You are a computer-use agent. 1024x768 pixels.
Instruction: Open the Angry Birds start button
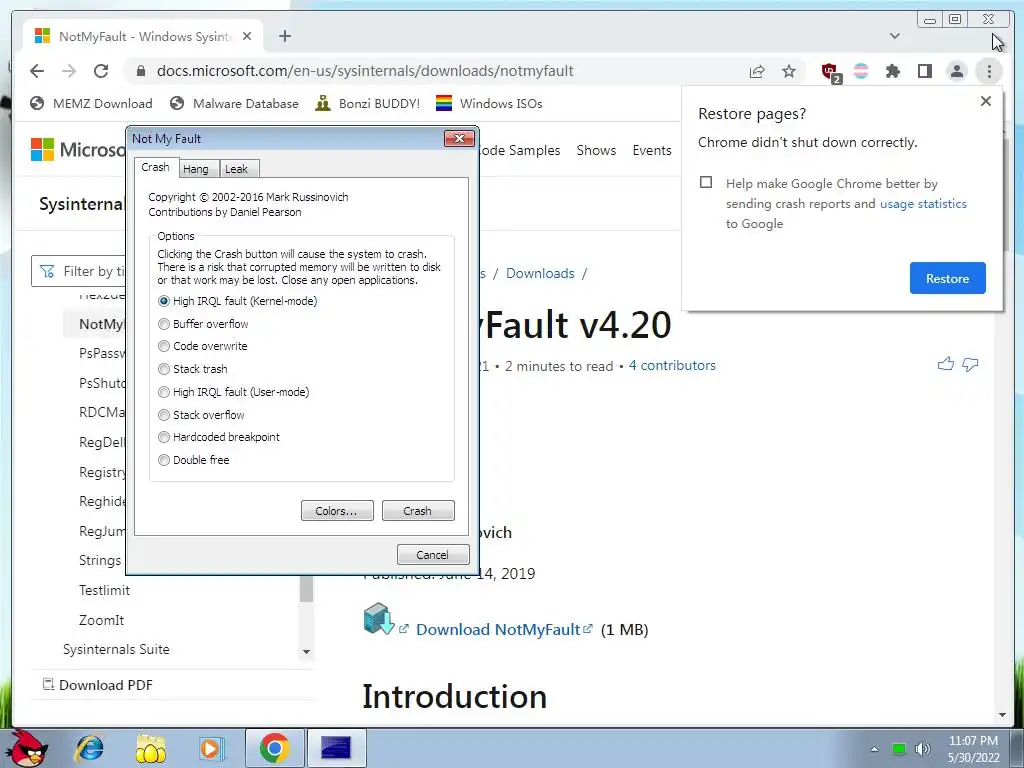coord(29,748)
